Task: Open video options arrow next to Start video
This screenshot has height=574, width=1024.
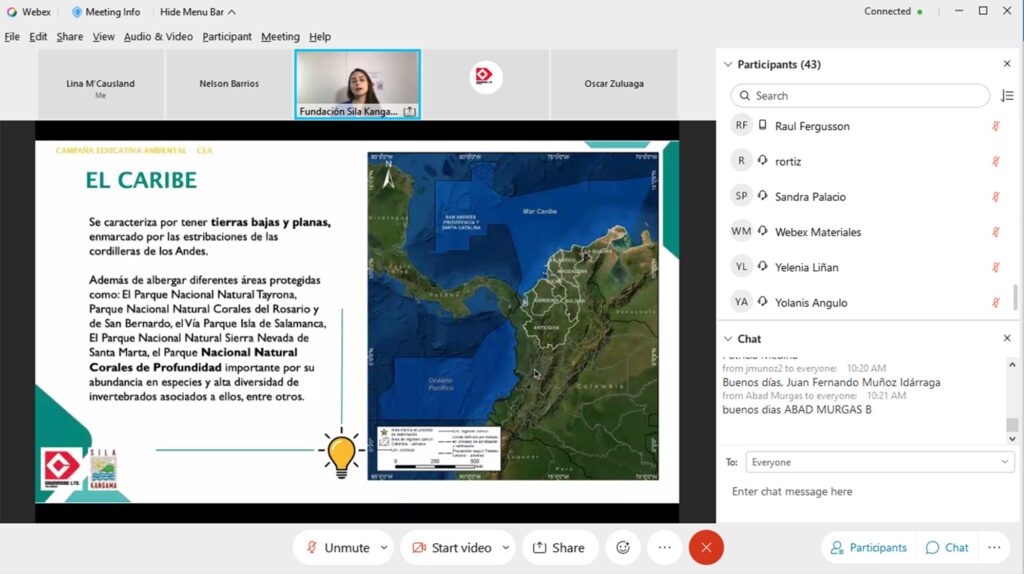Action: [505, 547]
